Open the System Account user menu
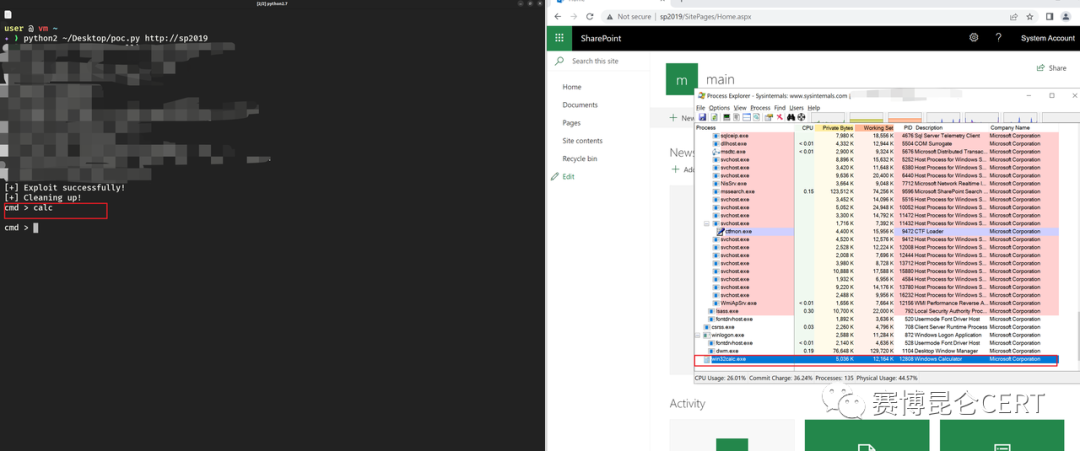Image resolution: width=1080 pixels, height=451 pixels. point(1048,38)
